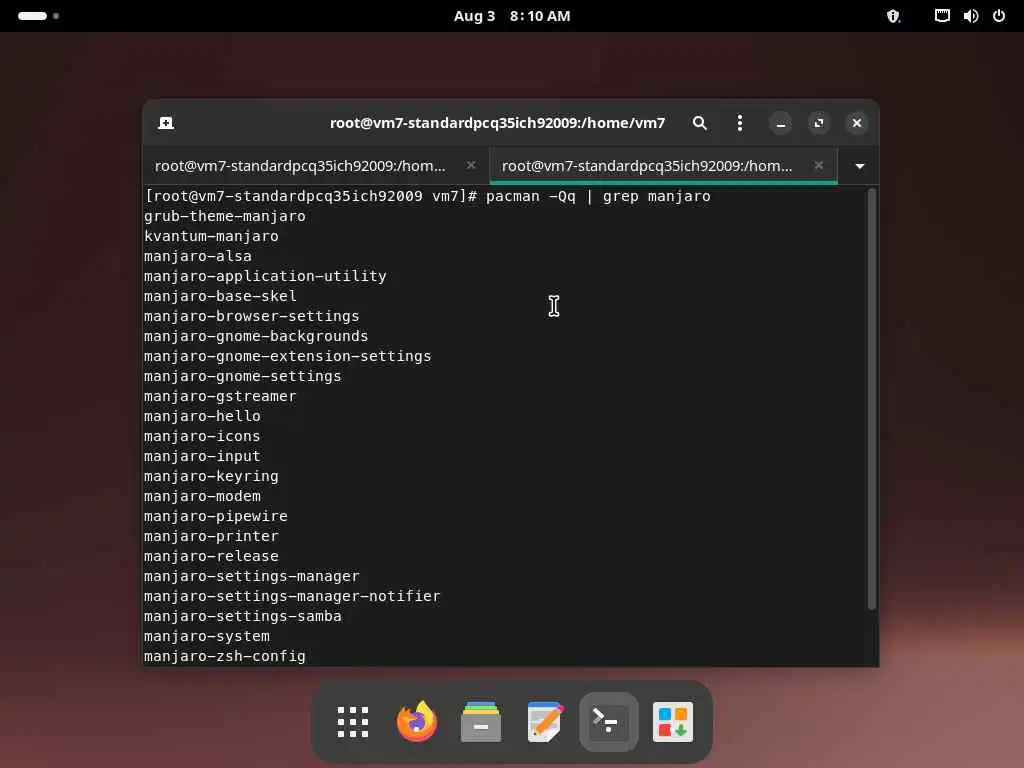1024x768 pixels.
Task: Open the Software installer from the dock
Action: [x=673, y=722]
